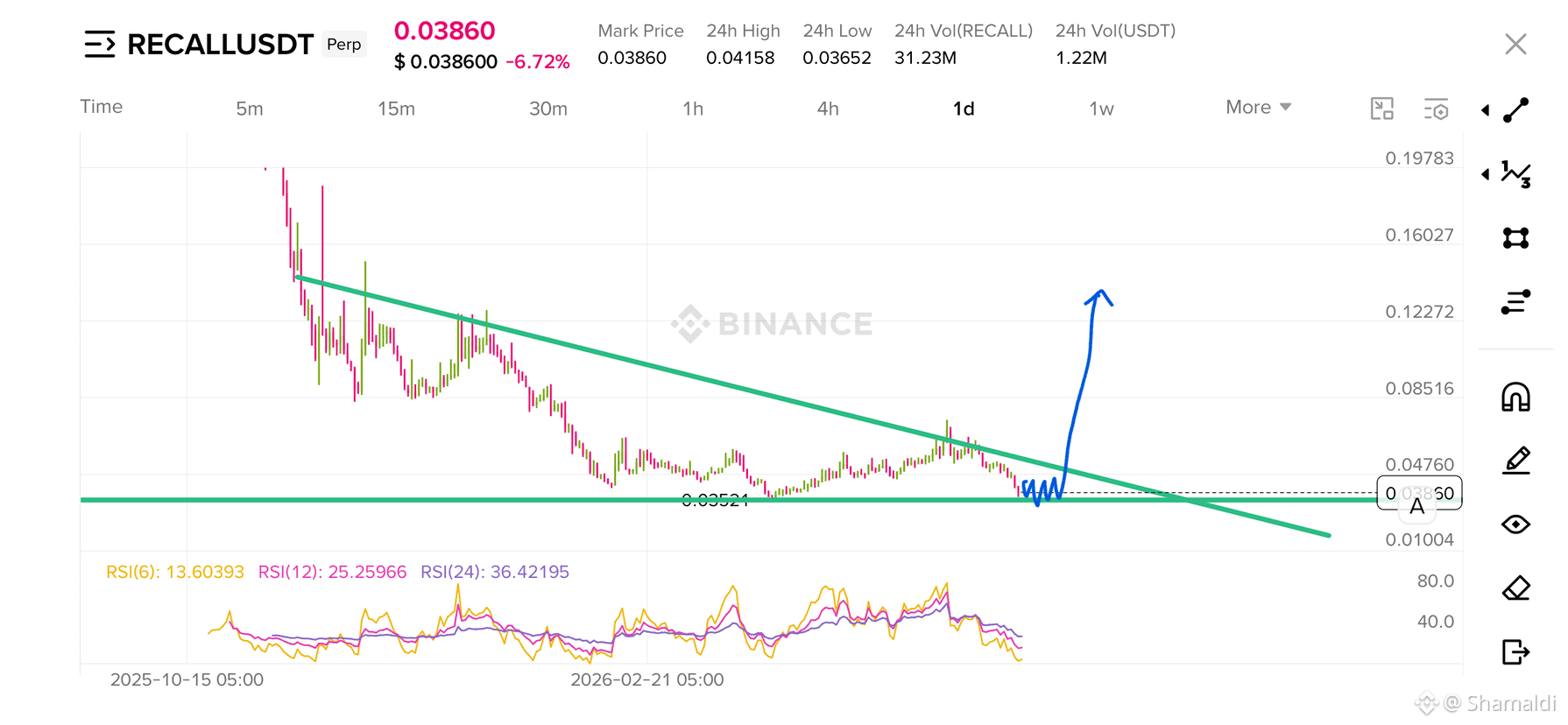Viewport: 1568px width, 725px height.
Task: Switch to the Time chart tab
Action: 102,107
